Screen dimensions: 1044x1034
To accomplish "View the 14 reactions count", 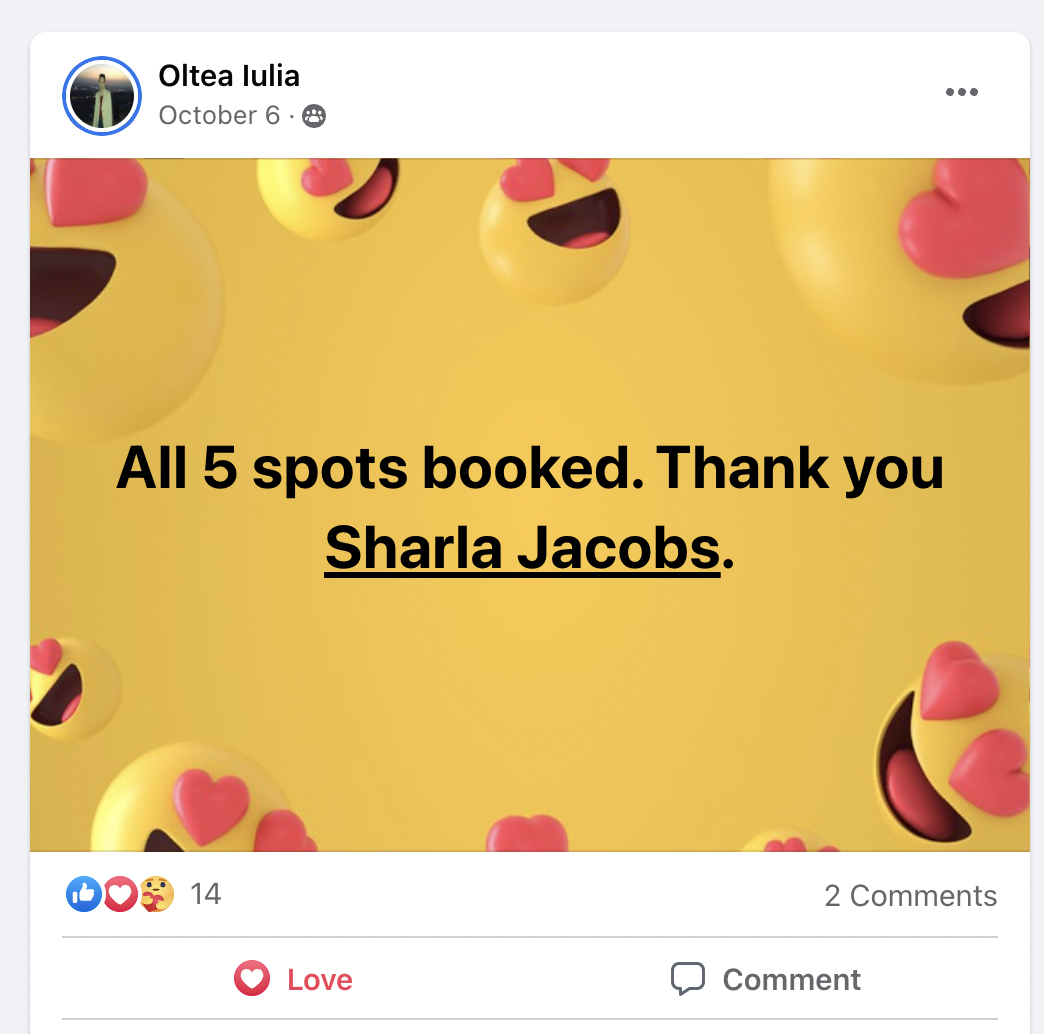I will (x=205, y=894).
